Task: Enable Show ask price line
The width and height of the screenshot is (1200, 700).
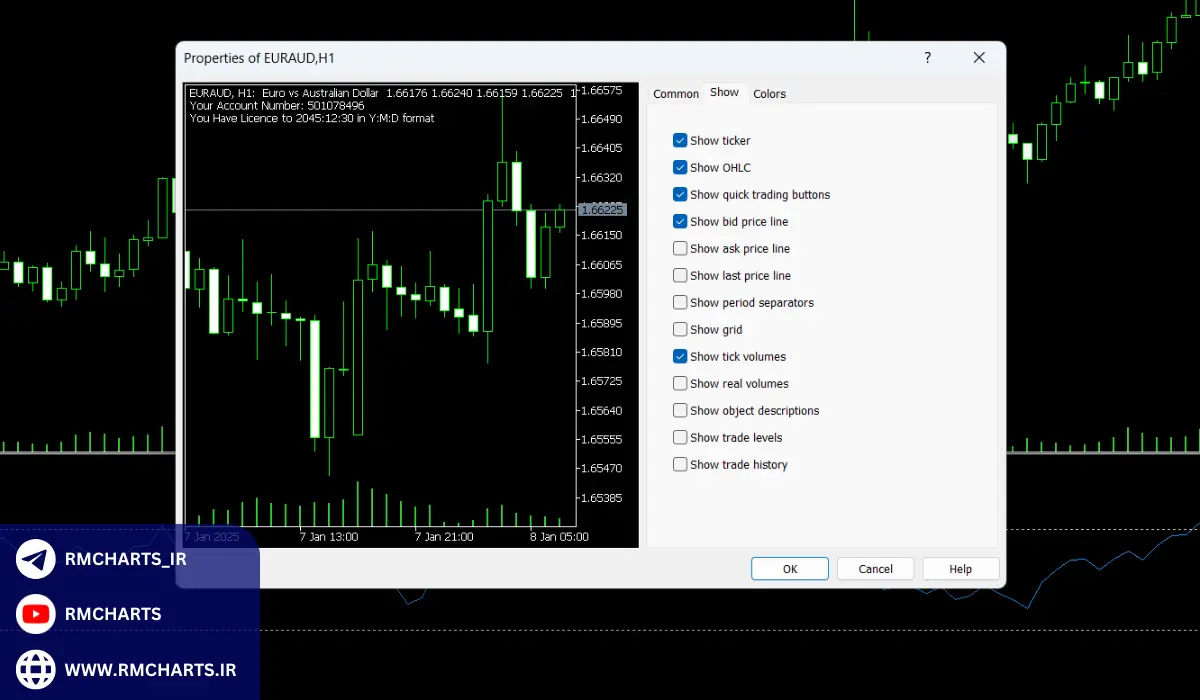Action: pos(681,249)
